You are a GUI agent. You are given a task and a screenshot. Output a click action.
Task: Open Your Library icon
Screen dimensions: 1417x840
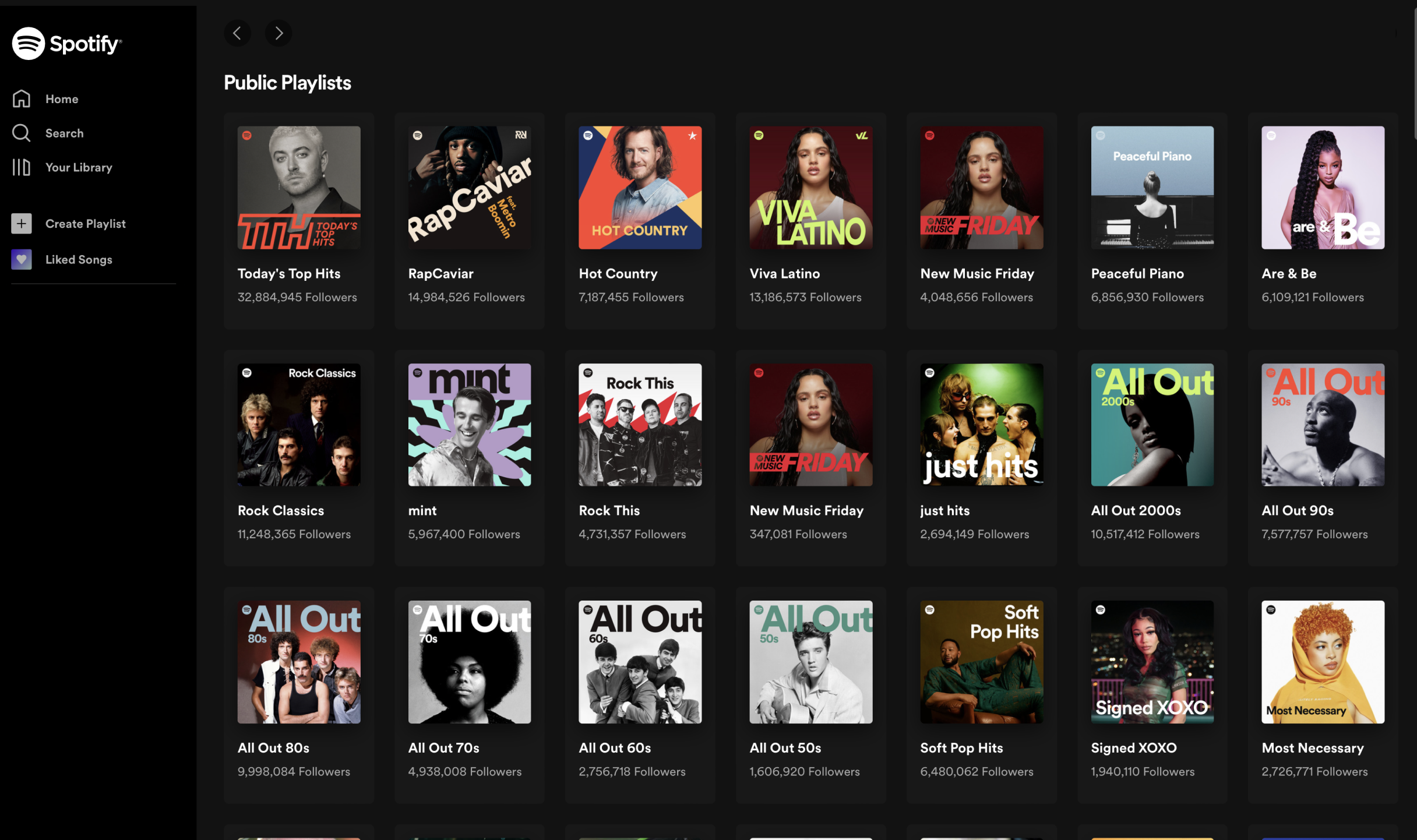tap(22, 167)
